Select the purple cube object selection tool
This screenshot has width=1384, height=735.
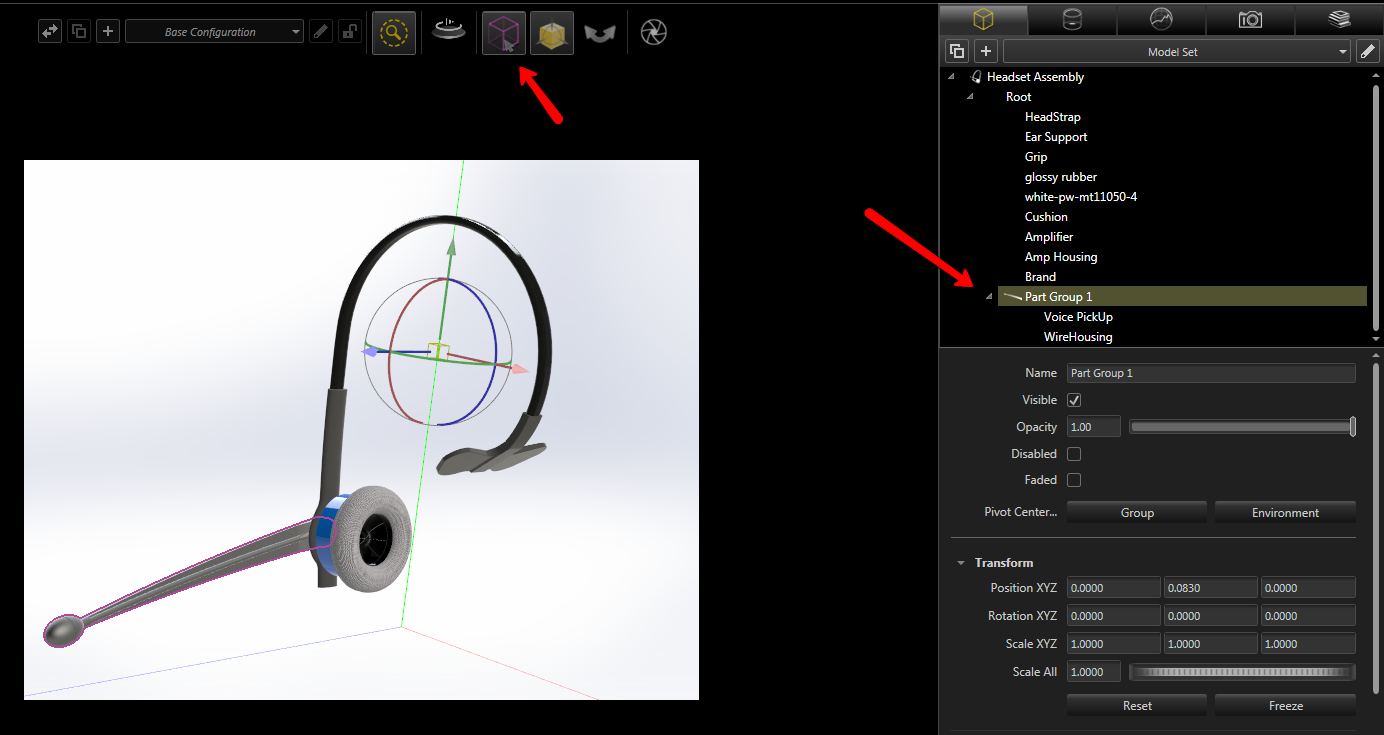pyautogui.click(x=504, y=33)
